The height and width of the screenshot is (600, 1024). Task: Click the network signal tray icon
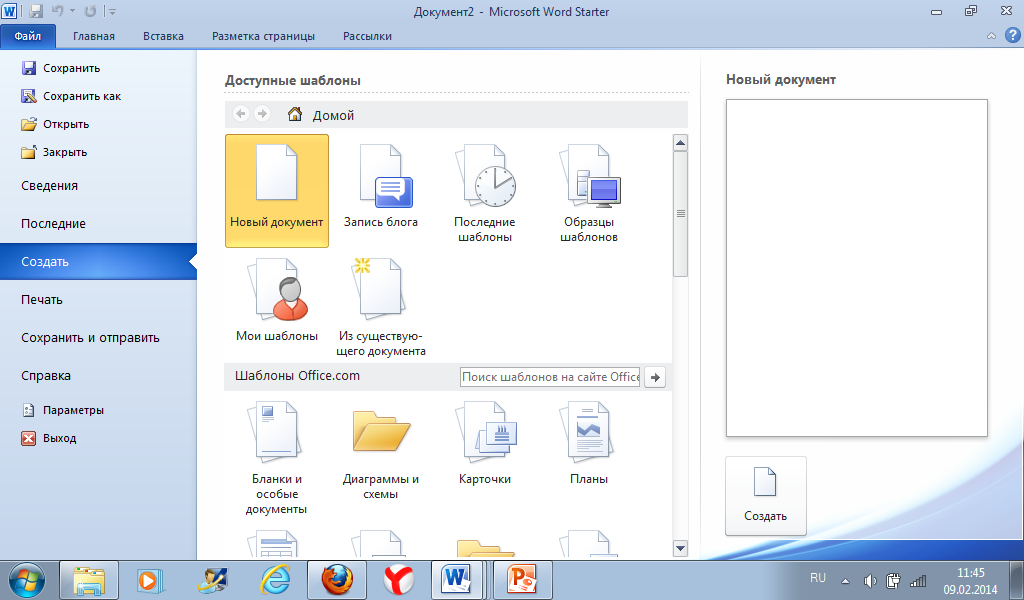(x=918, y=580)
